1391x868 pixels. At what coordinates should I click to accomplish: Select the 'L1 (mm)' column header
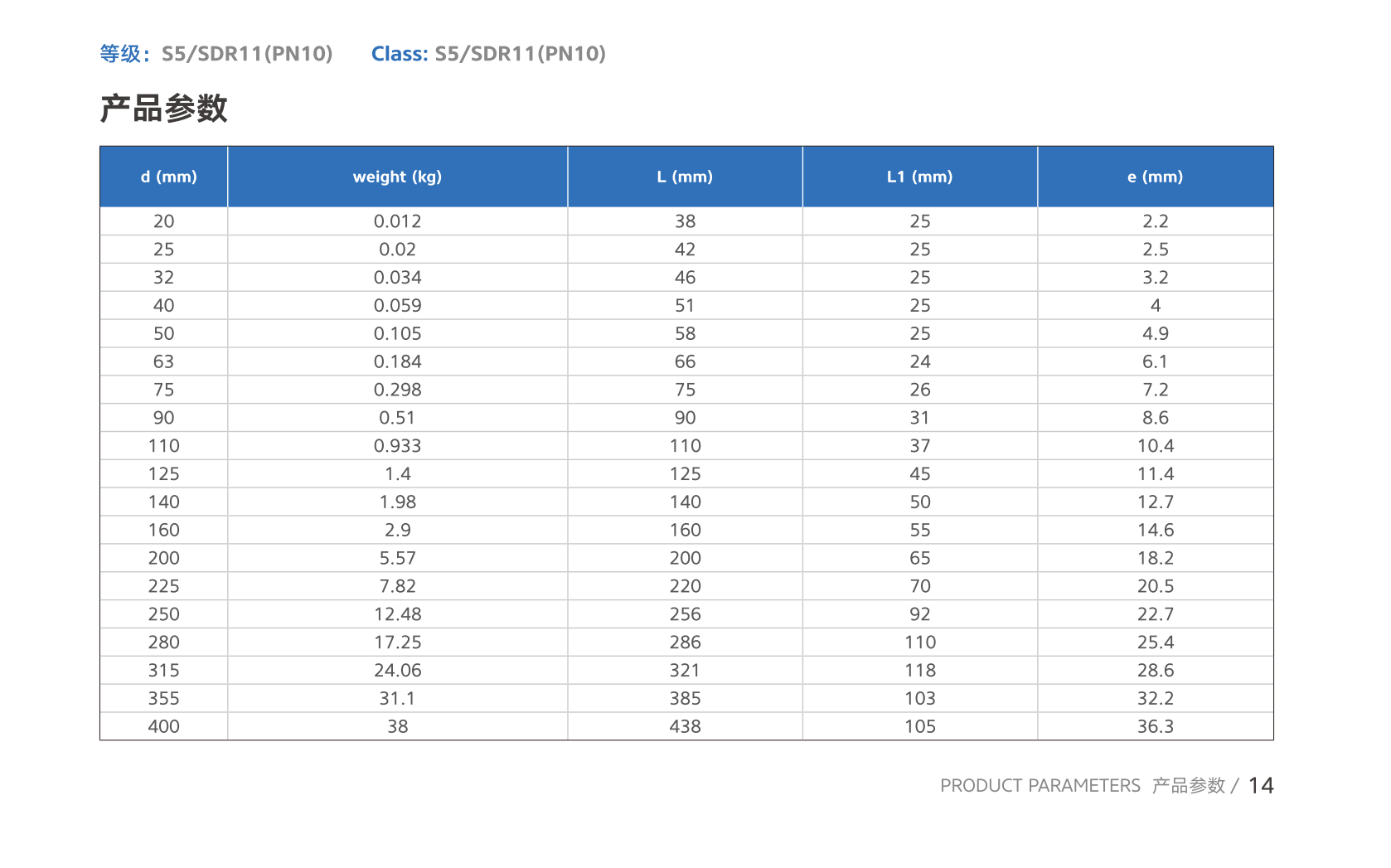pos(920,177)
